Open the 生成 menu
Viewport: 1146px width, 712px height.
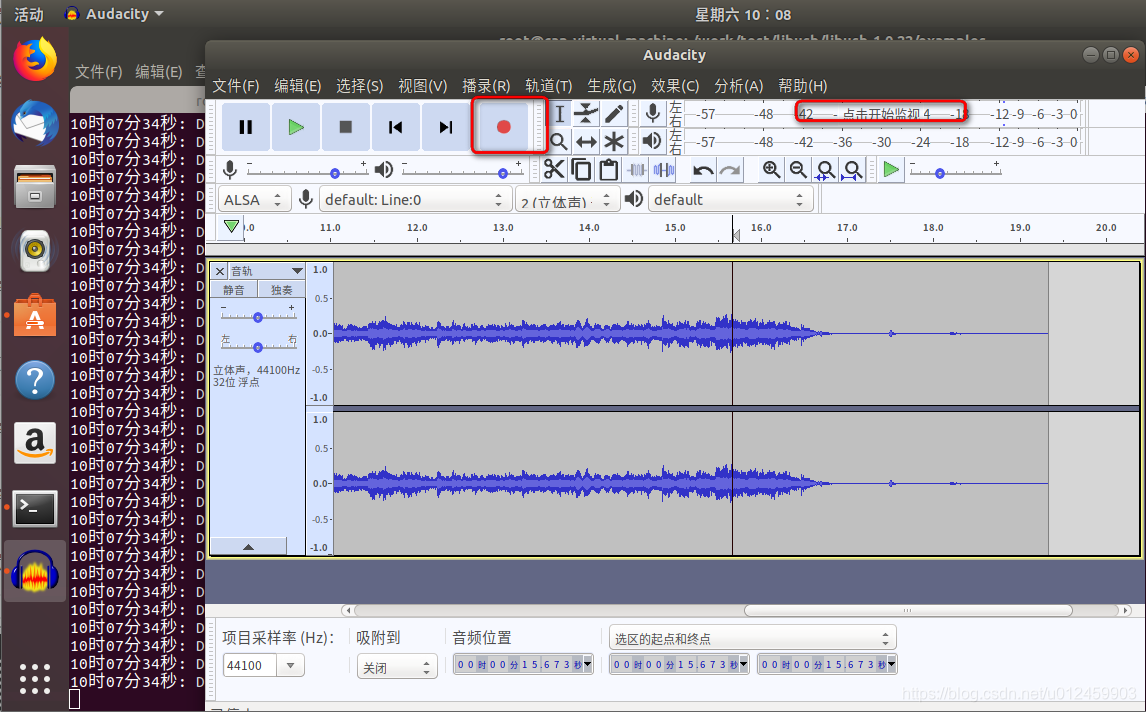pyautogui.click(x=611, y=86)
